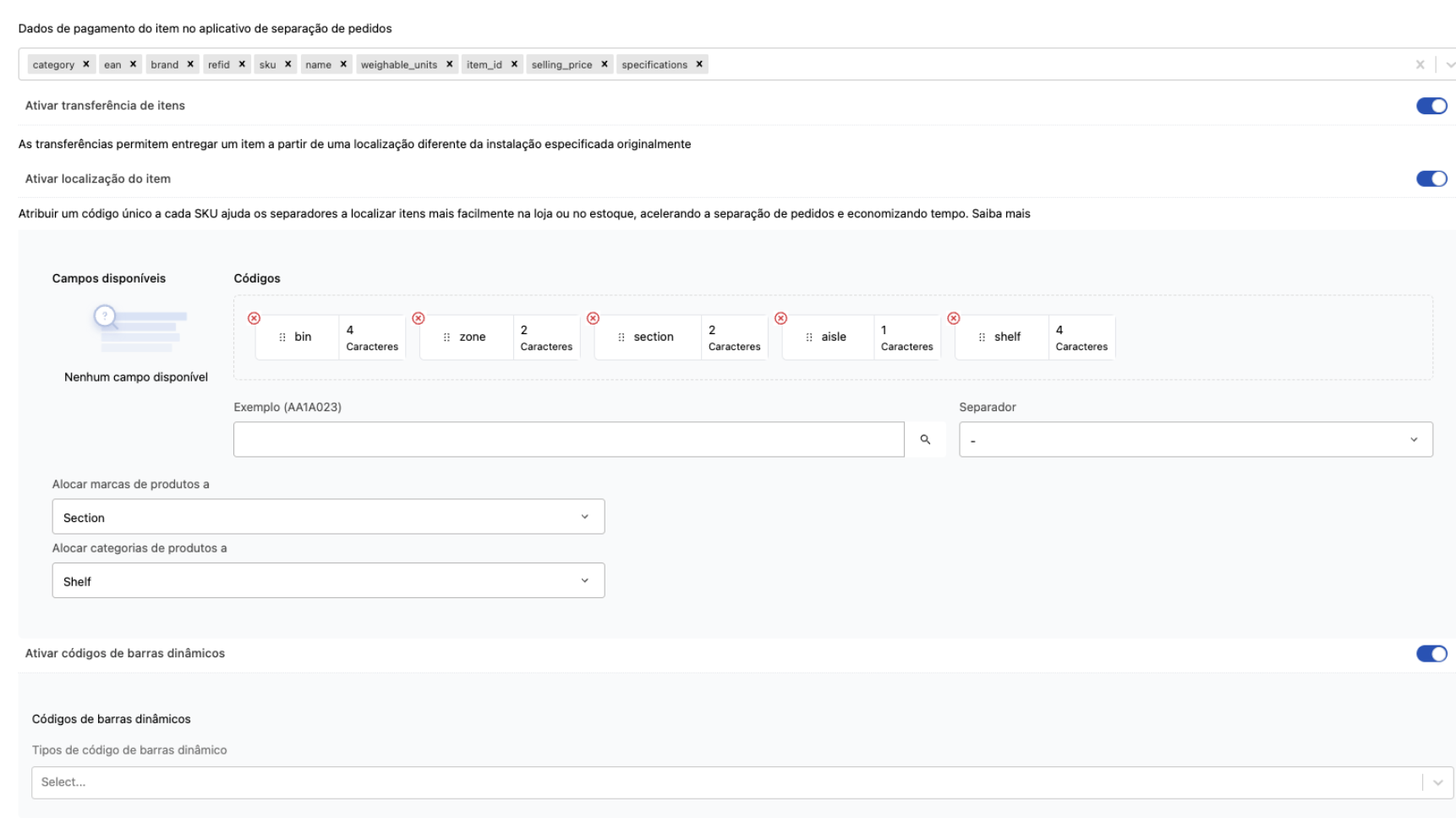
Task: Clear all selected payment data fields
Action: 1419,63
